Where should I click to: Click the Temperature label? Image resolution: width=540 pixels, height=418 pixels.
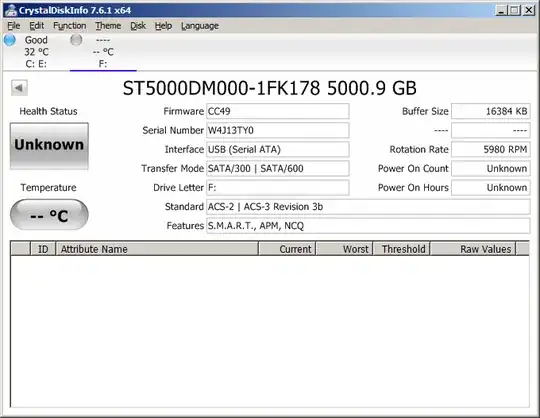click(49, 188)
